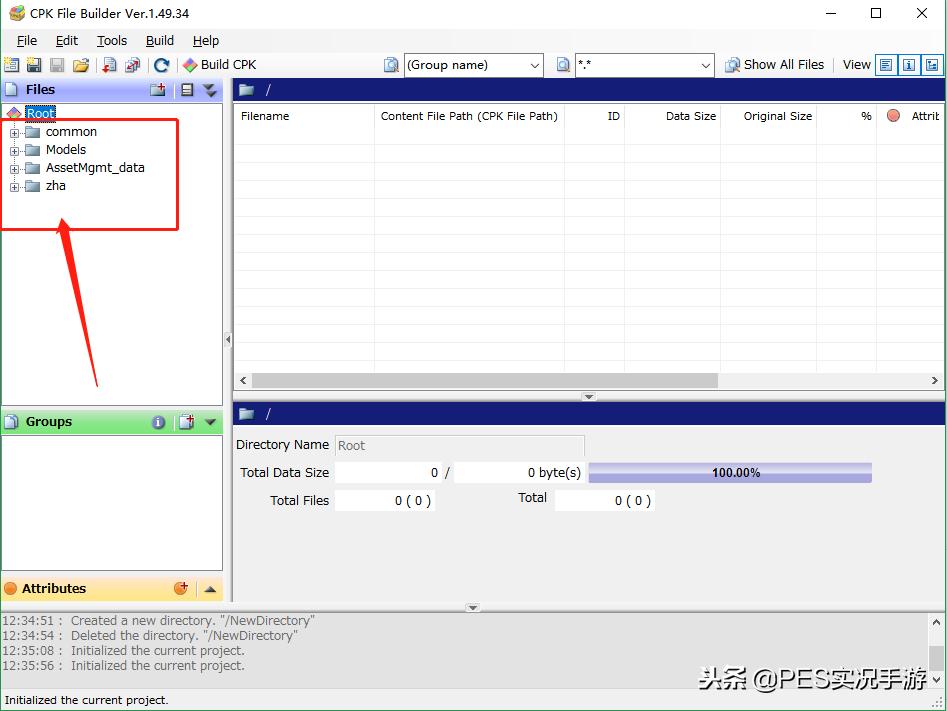The image size is (947, 711).
Task: Toggle the info View mode button
Action: tap(909, 65)
